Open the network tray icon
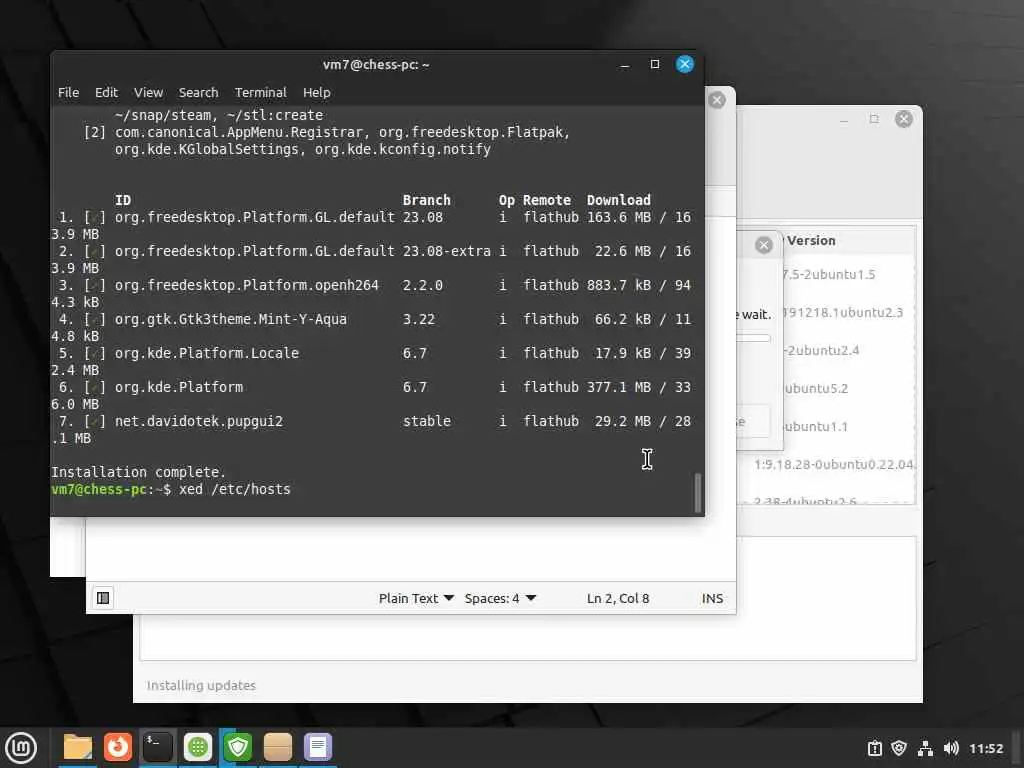The height and width of the screenshot is (768, 1024). [x=925, y=748]
